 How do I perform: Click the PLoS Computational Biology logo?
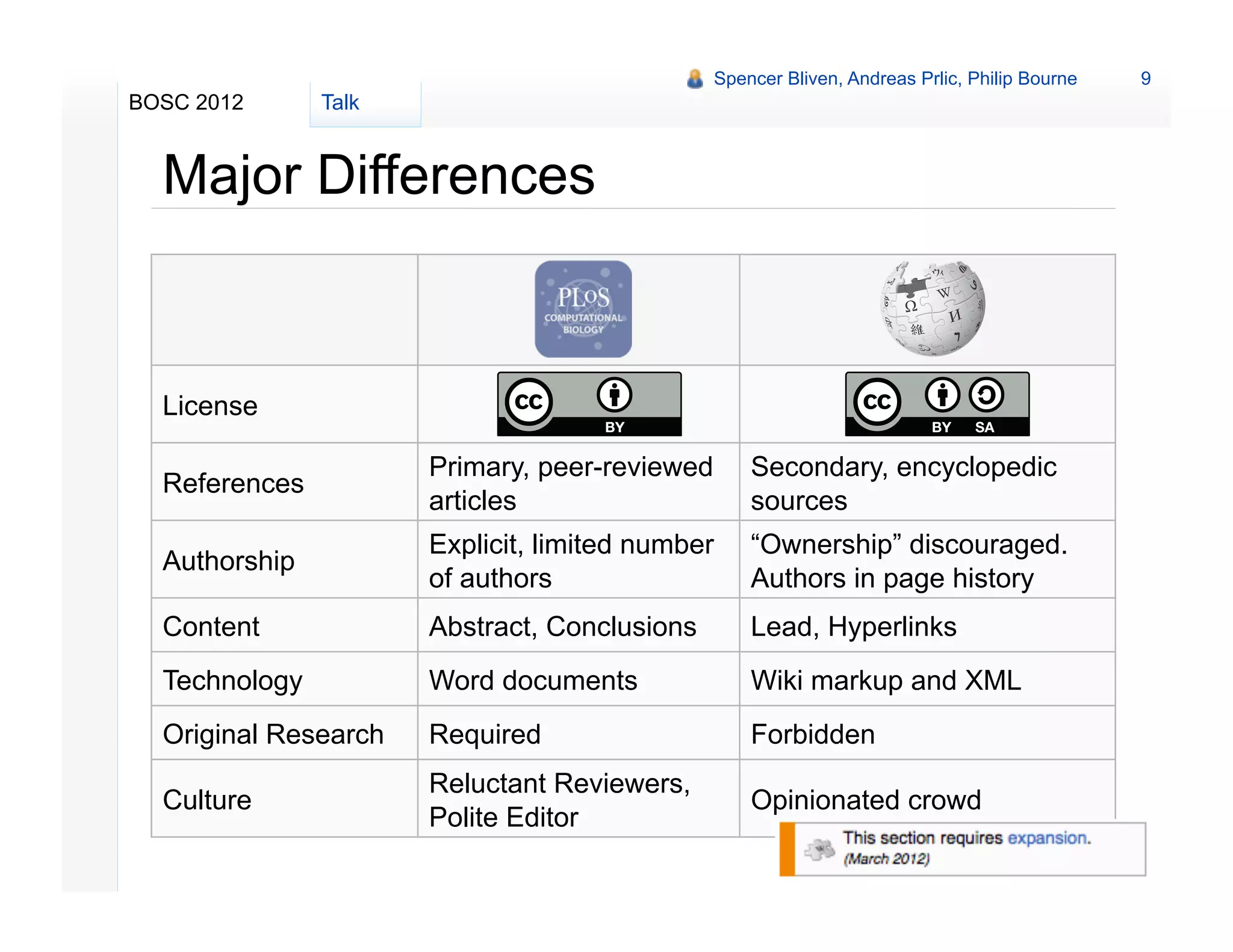pos(583,309)
